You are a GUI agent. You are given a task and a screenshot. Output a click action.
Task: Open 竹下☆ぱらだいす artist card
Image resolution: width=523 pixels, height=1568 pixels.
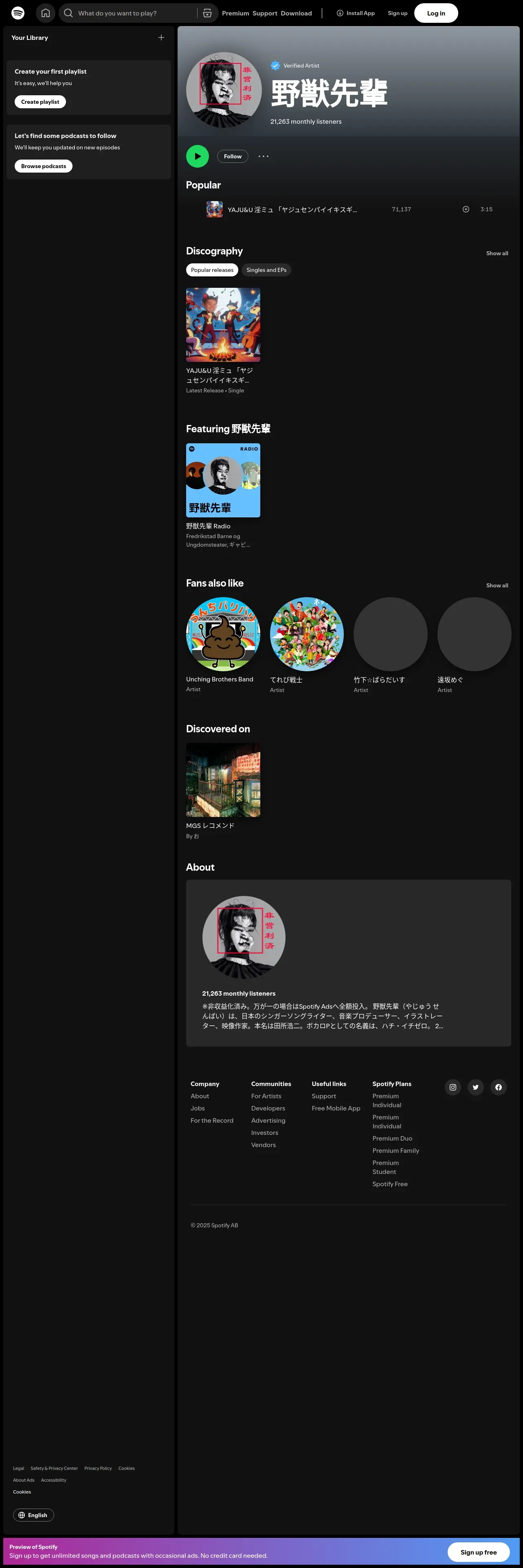coord(390,645)
